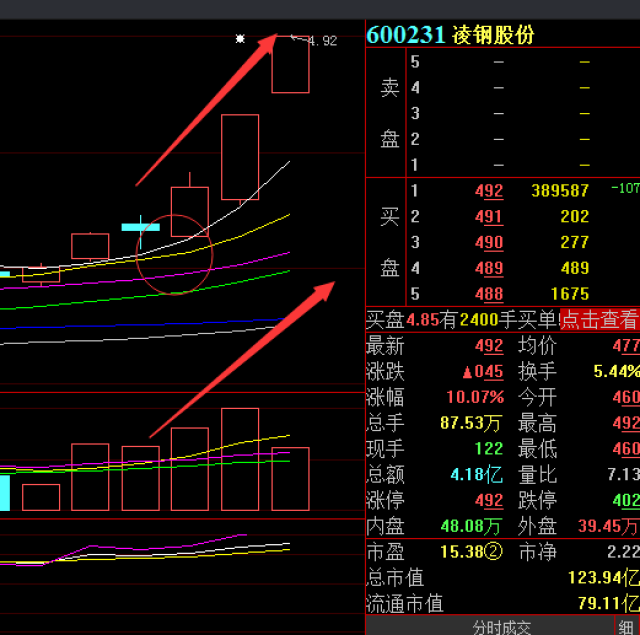This screenshot has width=640, height=635.
Task: Click the 涨停 limit-up value 492
Action: 489,500
